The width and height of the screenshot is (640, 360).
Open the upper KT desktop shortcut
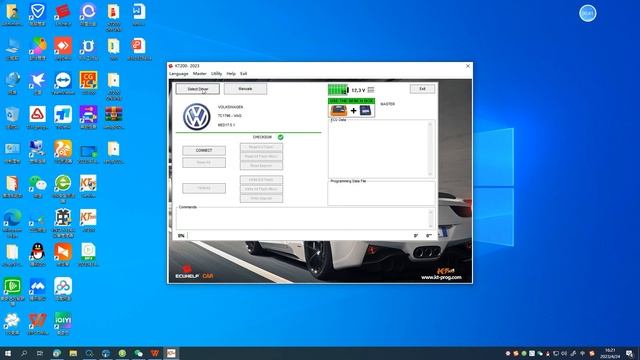[88, 186]
